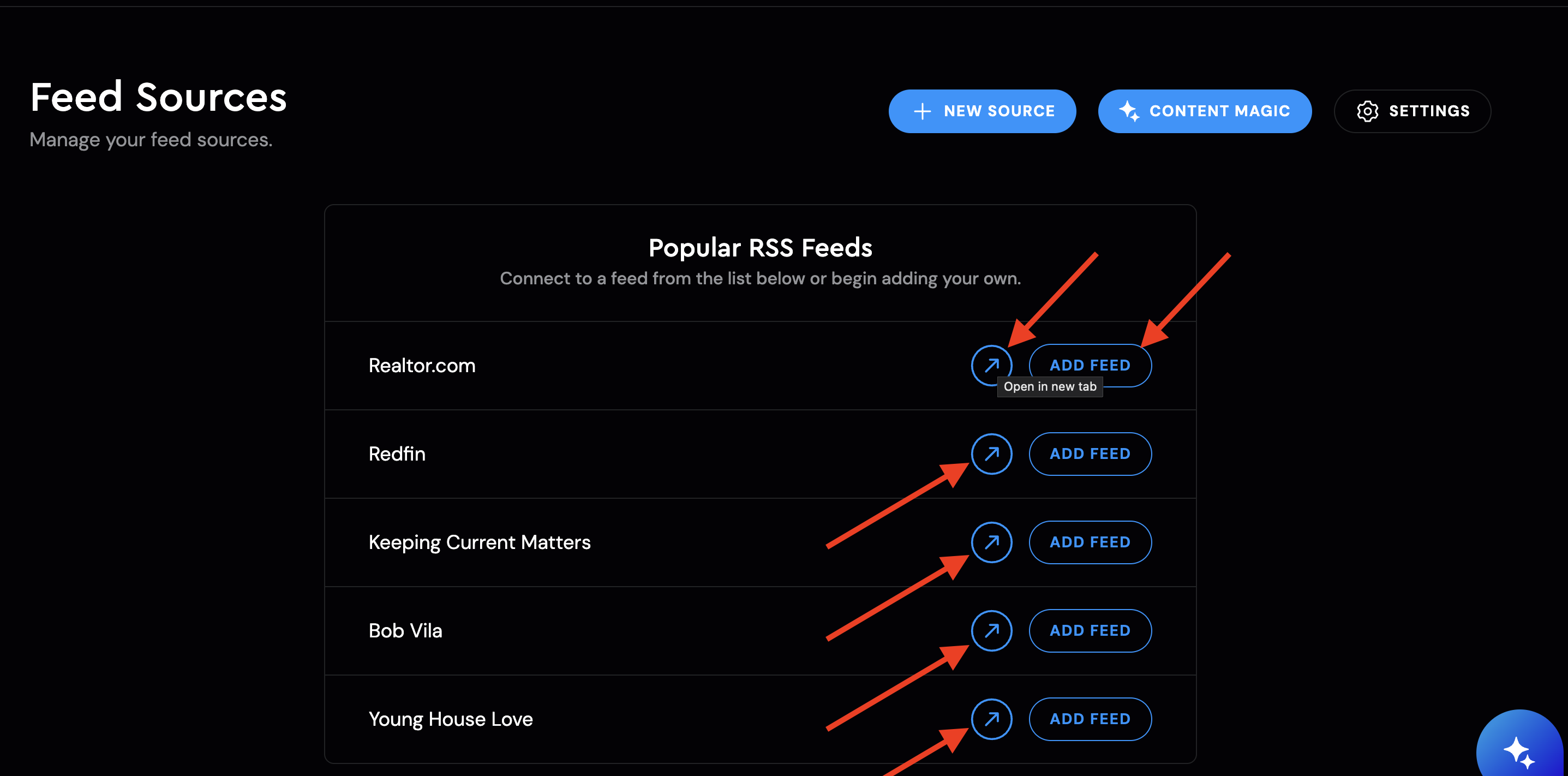Click the Content Magic sparkle icon
Viewport: 1568px width, 776px height.
click(1129, 111)
